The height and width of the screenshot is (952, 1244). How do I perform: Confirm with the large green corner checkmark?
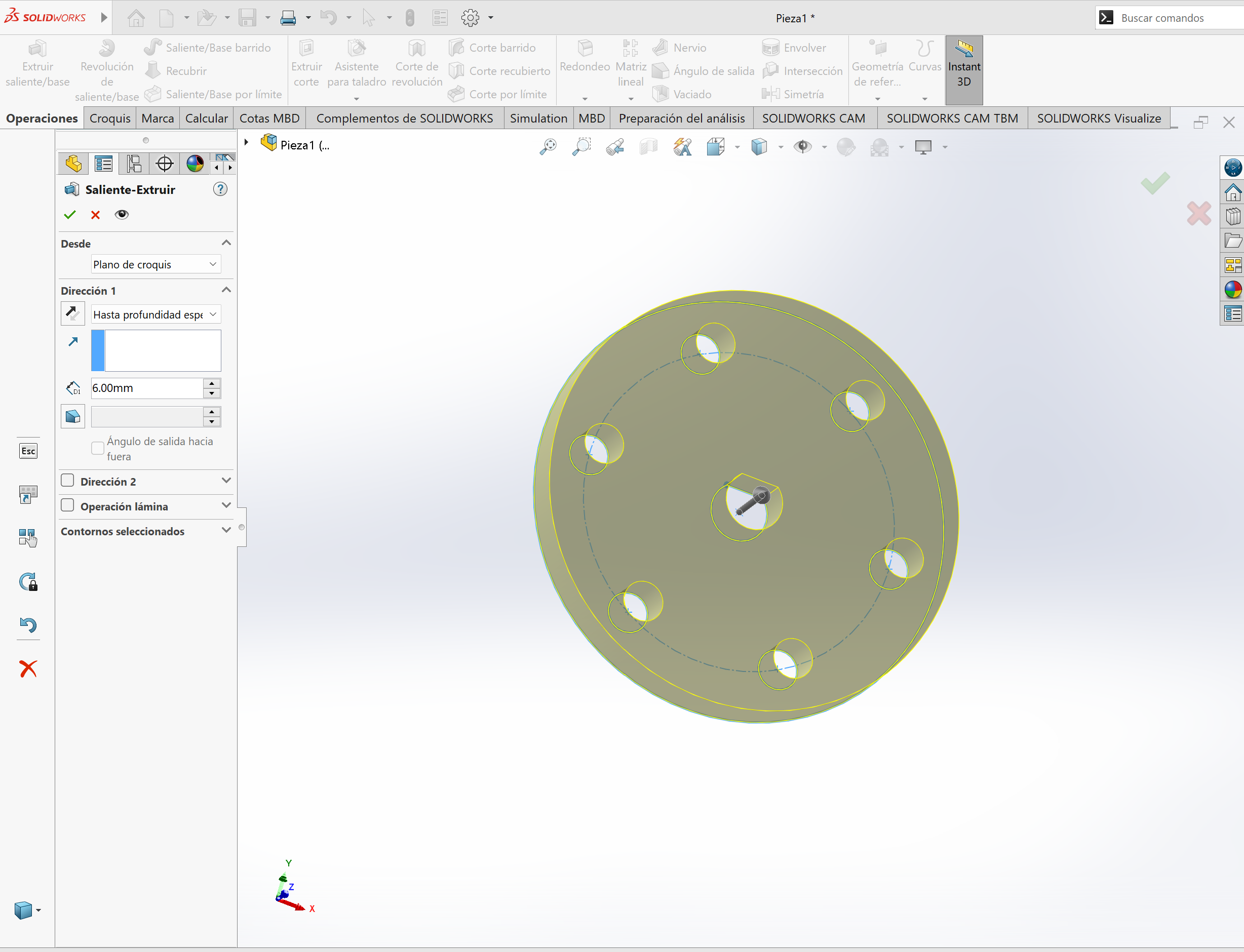[1155, 183]
